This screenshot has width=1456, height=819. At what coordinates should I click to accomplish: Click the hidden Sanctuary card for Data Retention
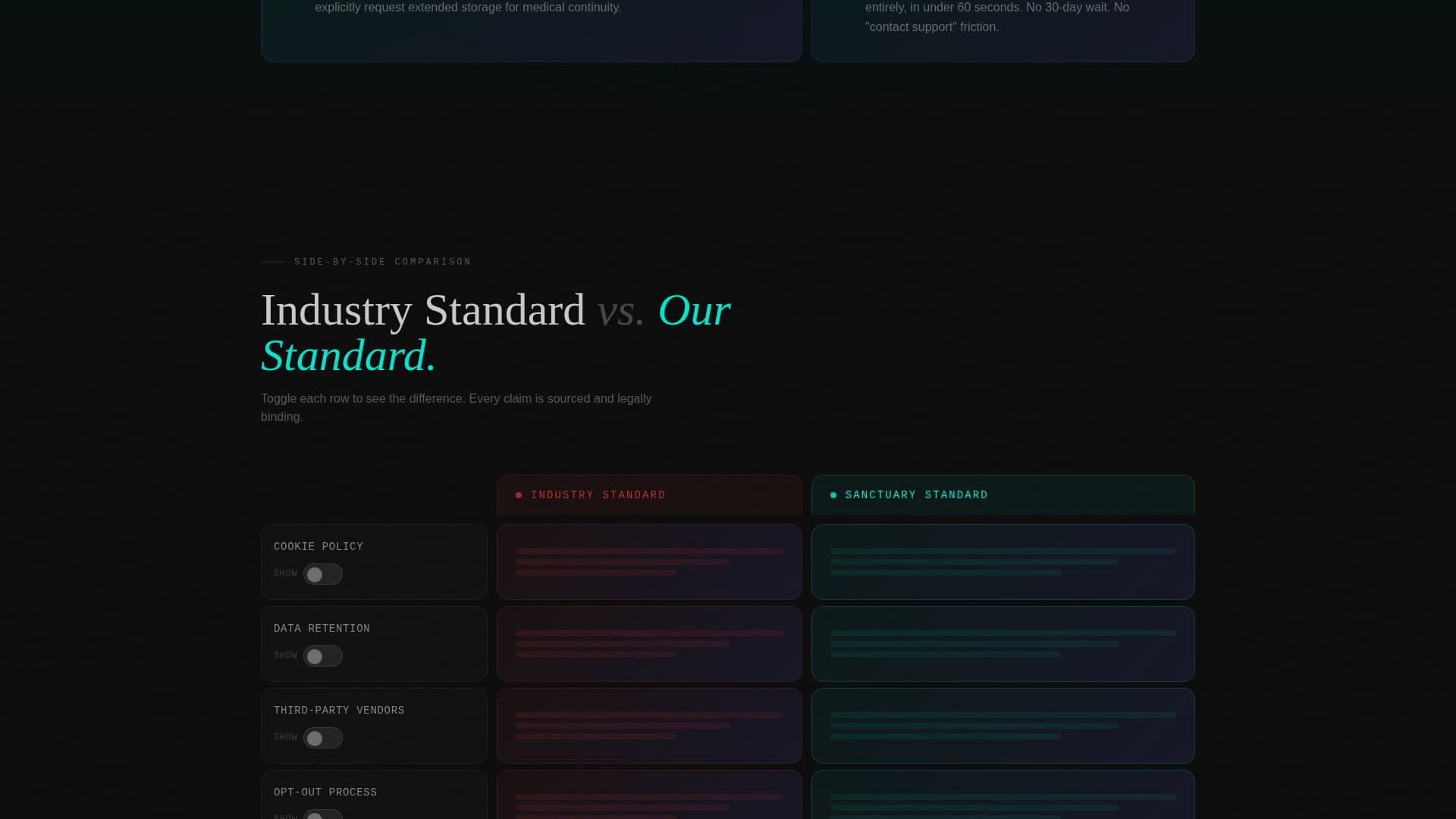tap(1003, 644)
